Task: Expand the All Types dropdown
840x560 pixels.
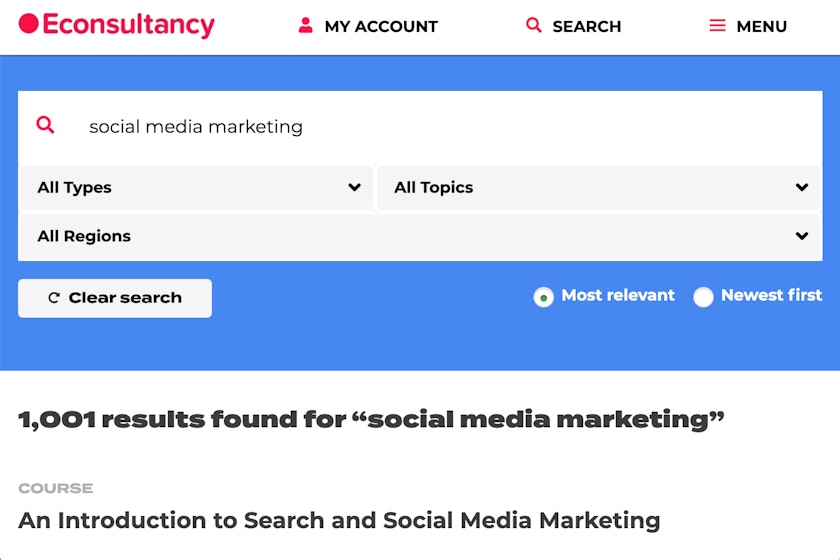Action: point(196,188)
